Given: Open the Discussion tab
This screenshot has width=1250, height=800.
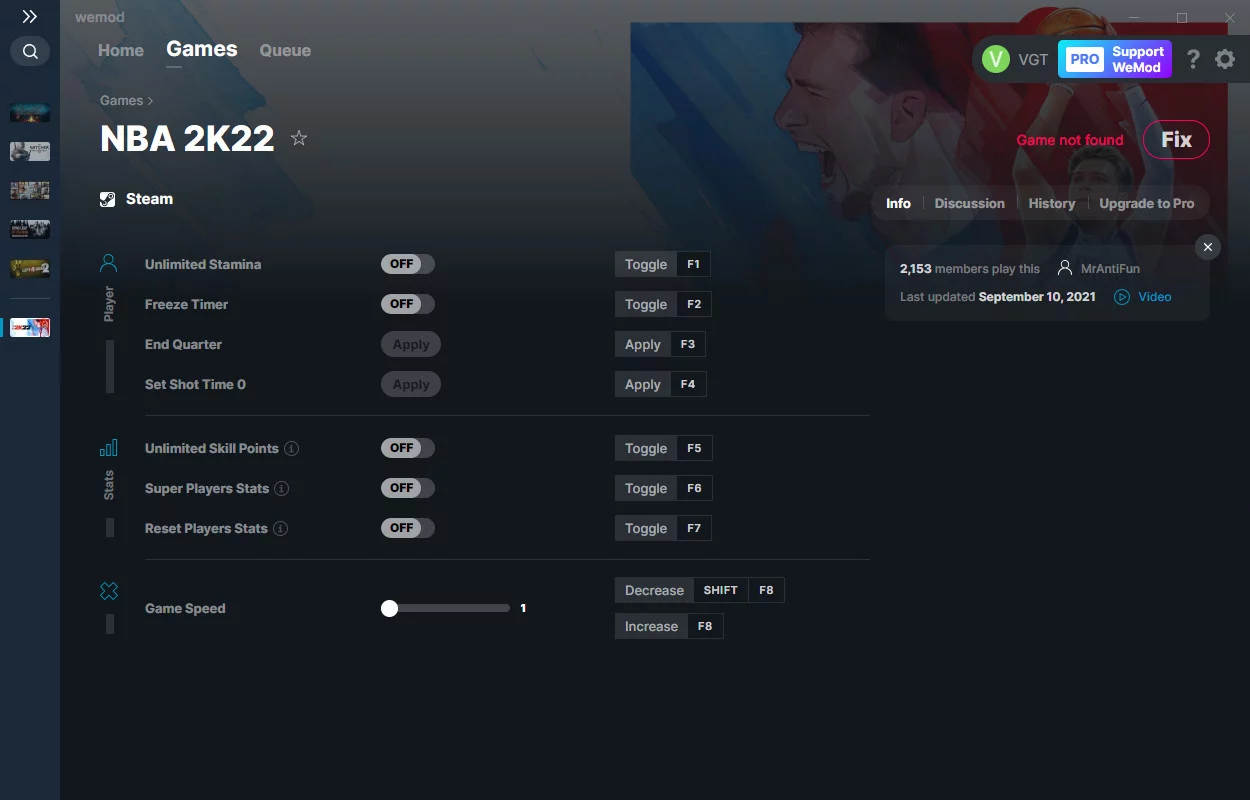Looking at the screenshot, I should pos(969,203).
